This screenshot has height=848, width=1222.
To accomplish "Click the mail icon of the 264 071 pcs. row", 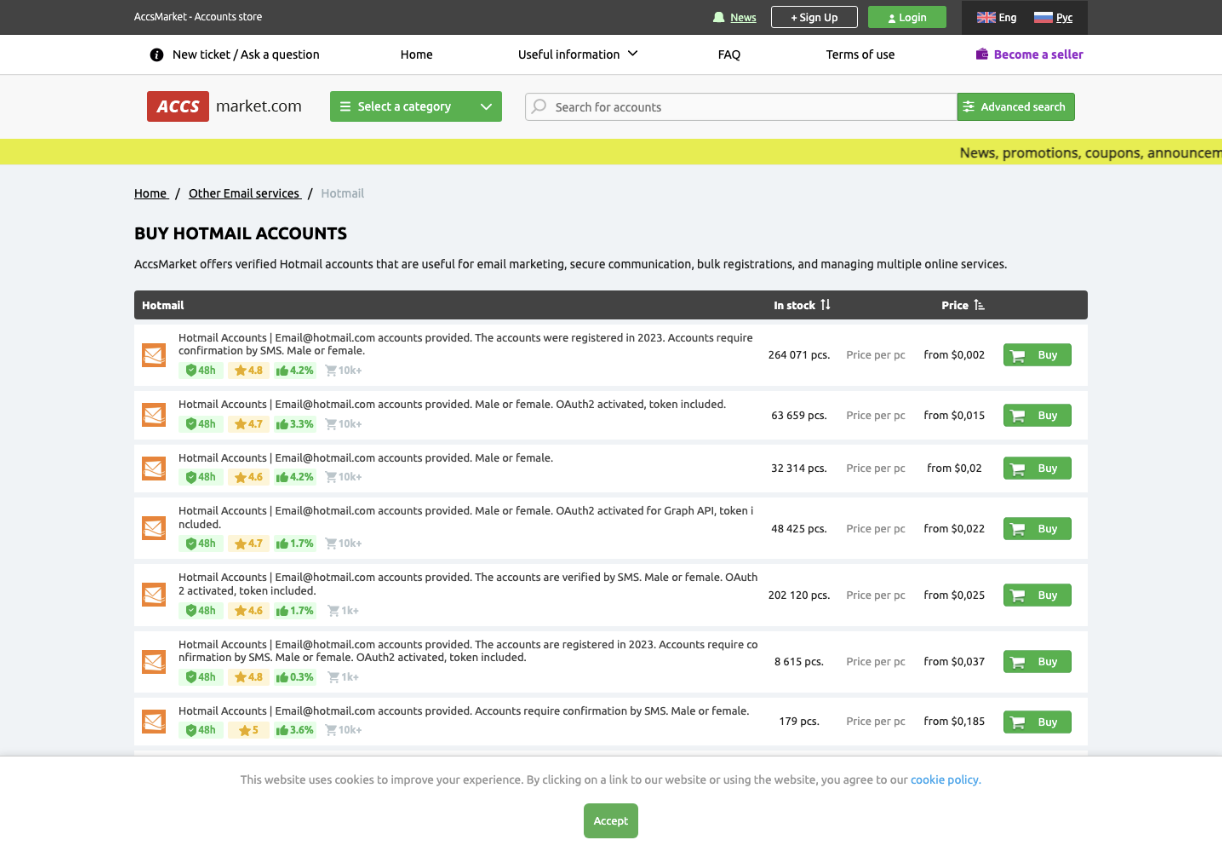I will click(x=154, y=355).
